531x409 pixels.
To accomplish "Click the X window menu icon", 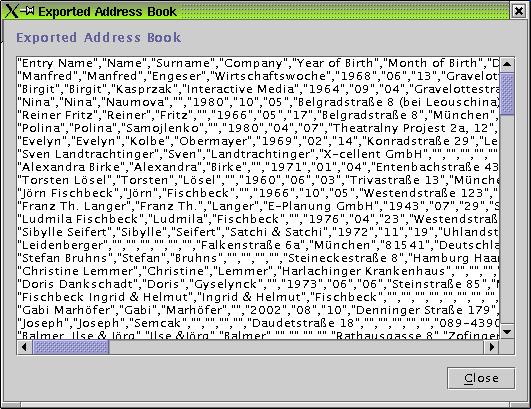I will point(11,11).
